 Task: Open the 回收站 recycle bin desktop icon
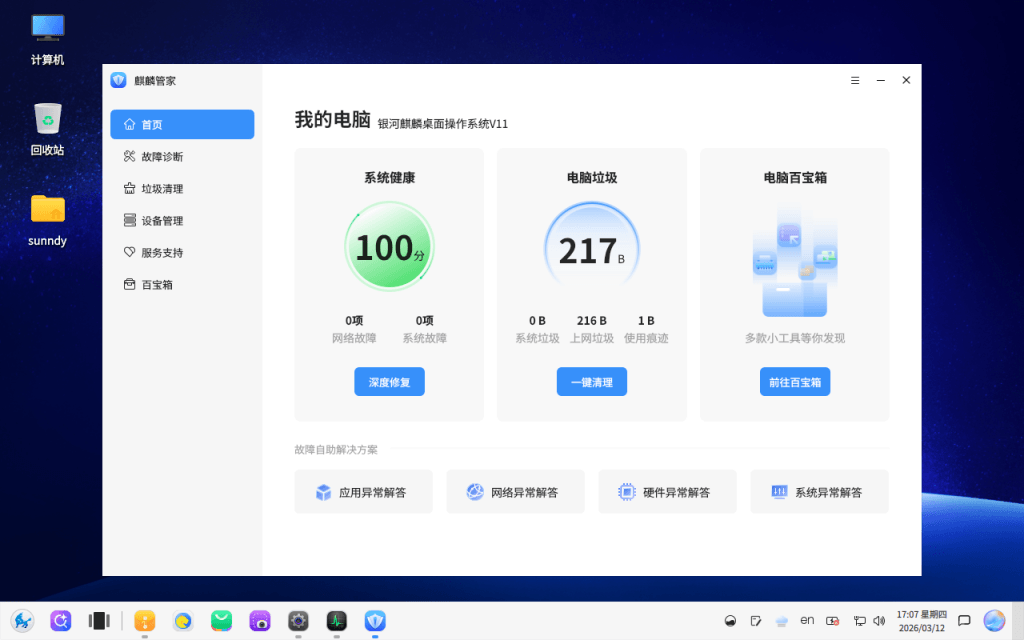(x=48, y=129)
